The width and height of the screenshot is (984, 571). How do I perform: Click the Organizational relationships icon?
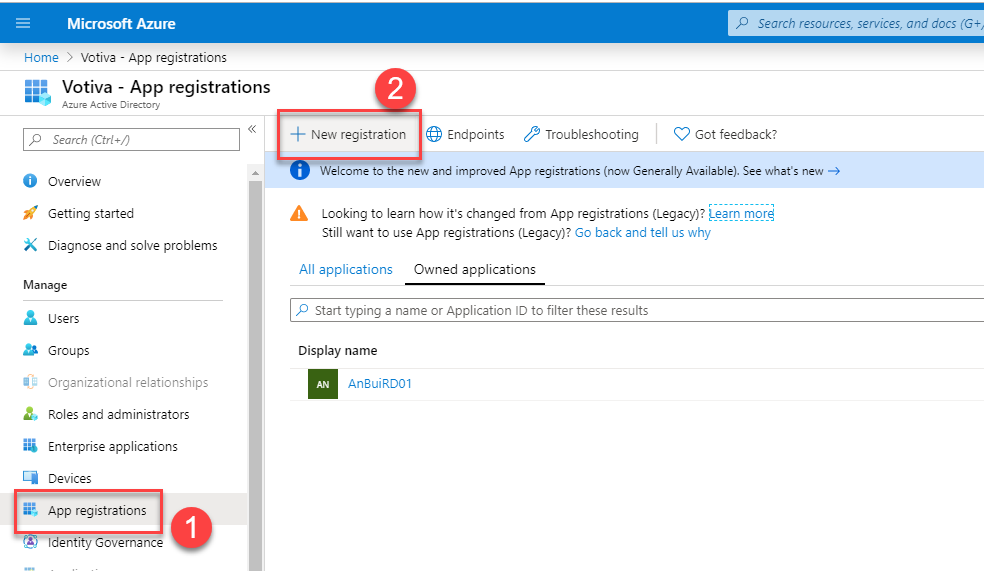click(30, 382)
